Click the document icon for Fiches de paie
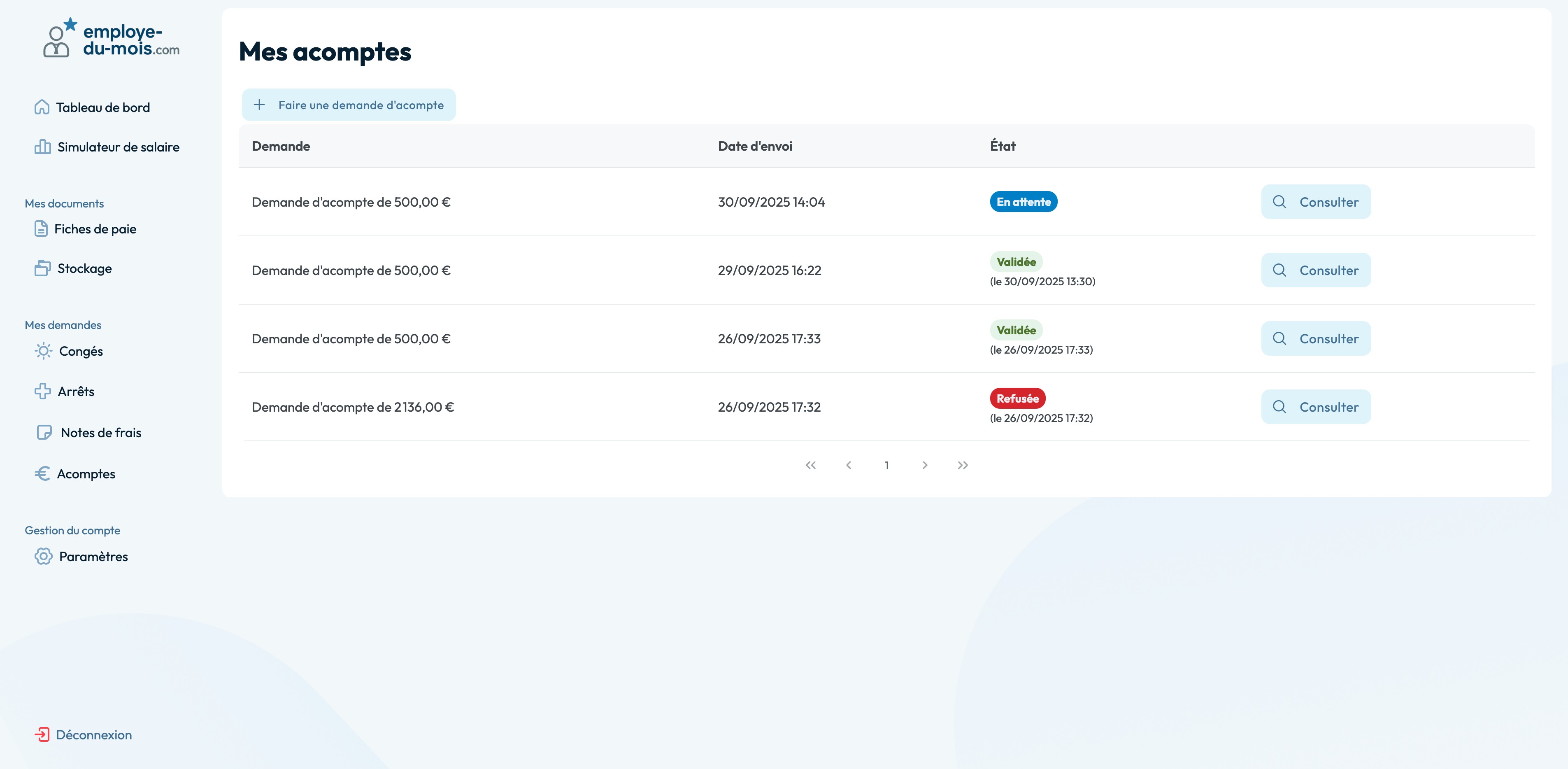Viewport: 1568px width, 769px height. pyautogui.click(x=41, y=229)
